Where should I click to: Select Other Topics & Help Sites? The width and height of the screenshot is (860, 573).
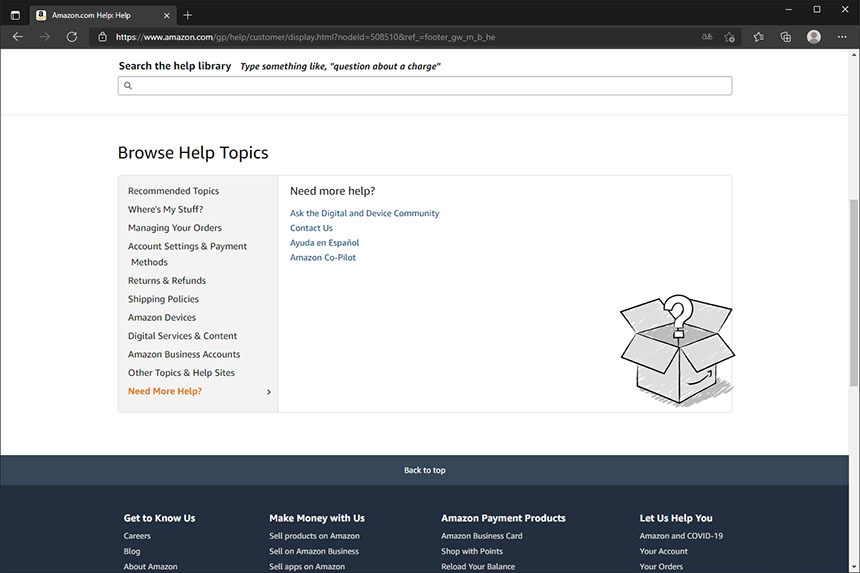click(x=182, y=373)
